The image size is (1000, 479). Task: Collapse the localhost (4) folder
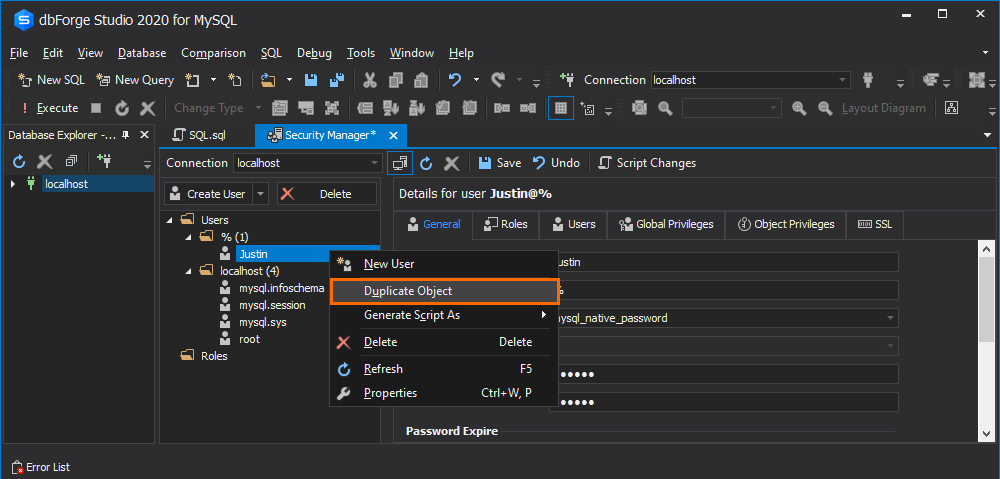[x=189, y=271]
